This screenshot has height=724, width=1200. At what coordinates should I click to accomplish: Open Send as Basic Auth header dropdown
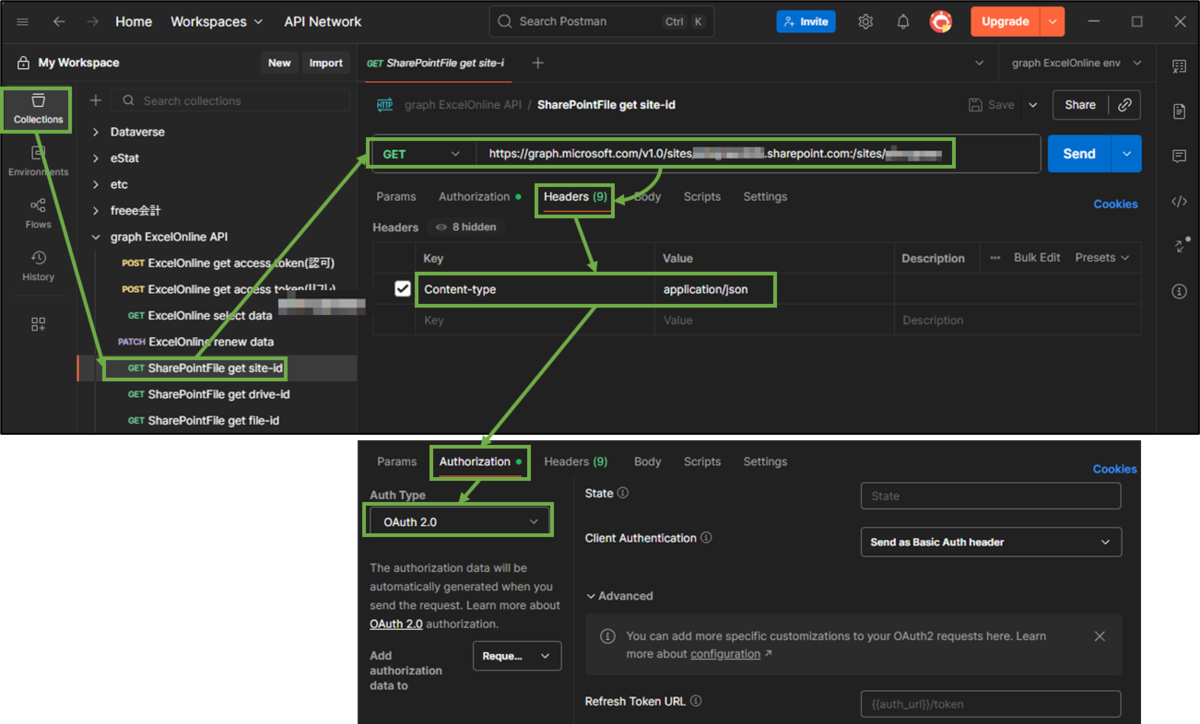pyautogui.click(x=990, y=542)
